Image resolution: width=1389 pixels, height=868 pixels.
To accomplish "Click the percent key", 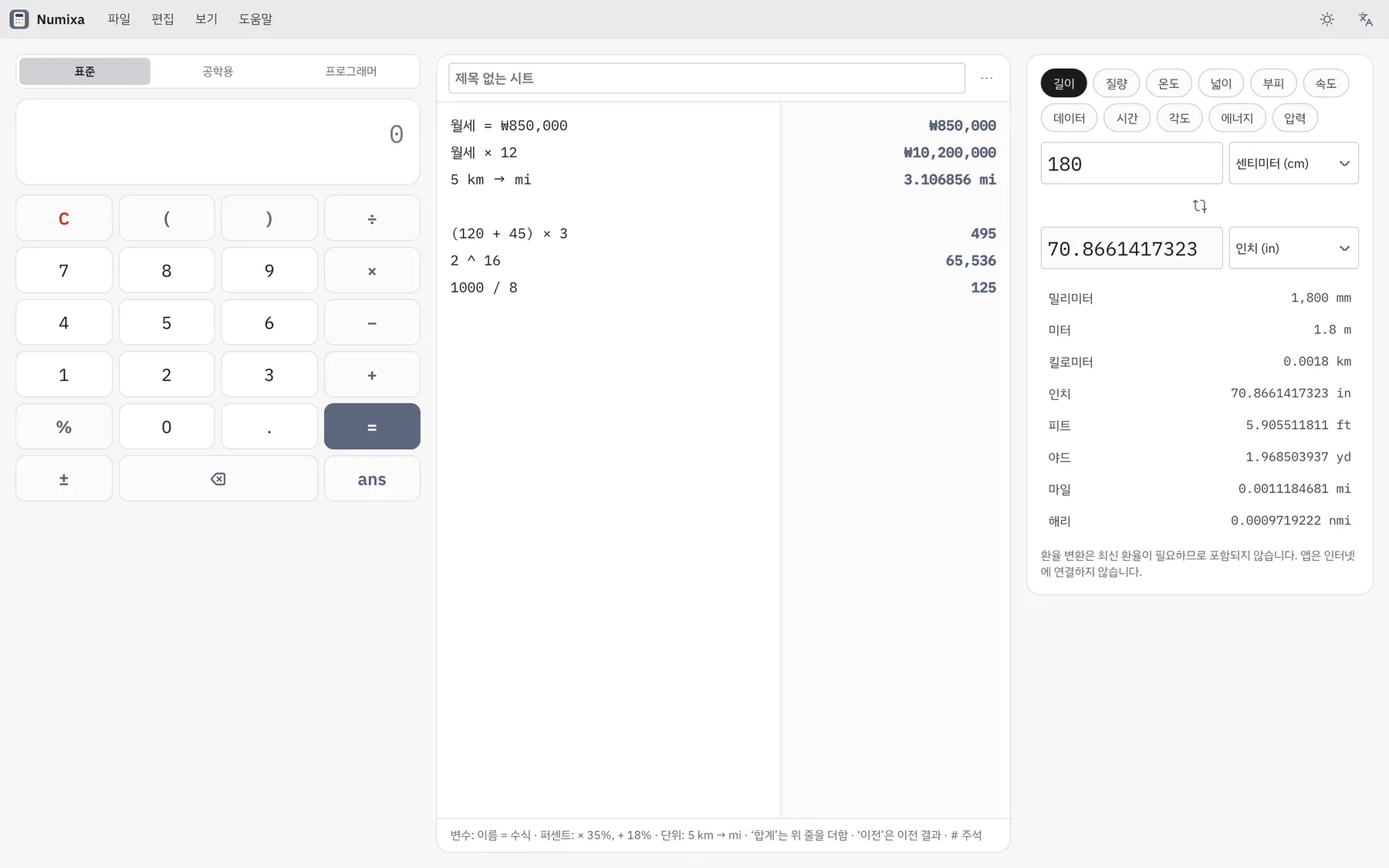I will [x=64, y=427].
